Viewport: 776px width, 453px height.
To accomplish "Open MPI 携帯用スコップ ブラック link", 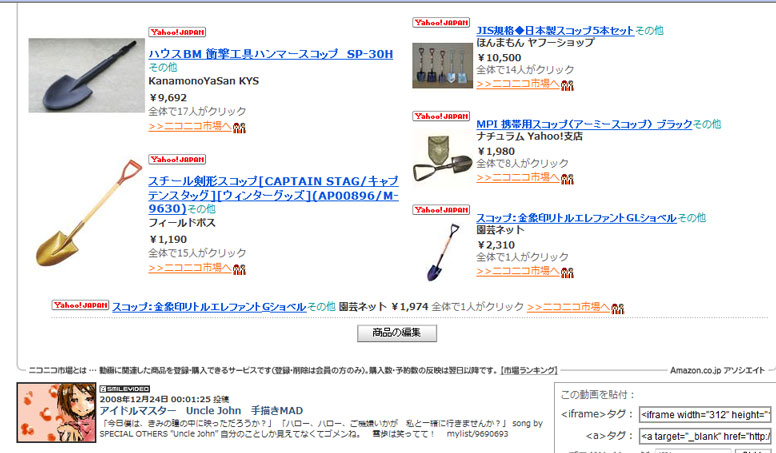I will (x=584, y=124).
